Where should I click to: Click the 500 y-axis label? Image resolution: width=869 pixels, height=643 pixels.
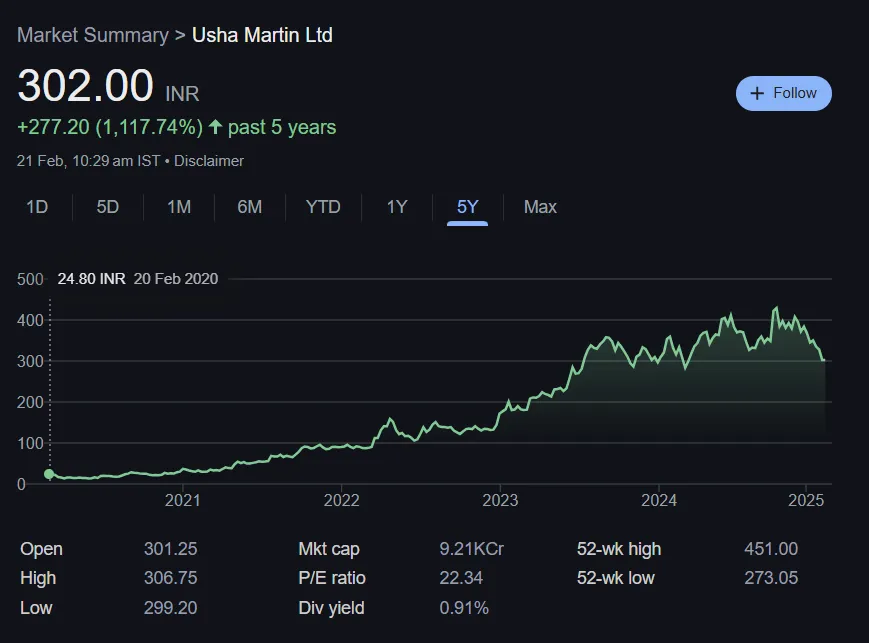click(x=30, y=279)
